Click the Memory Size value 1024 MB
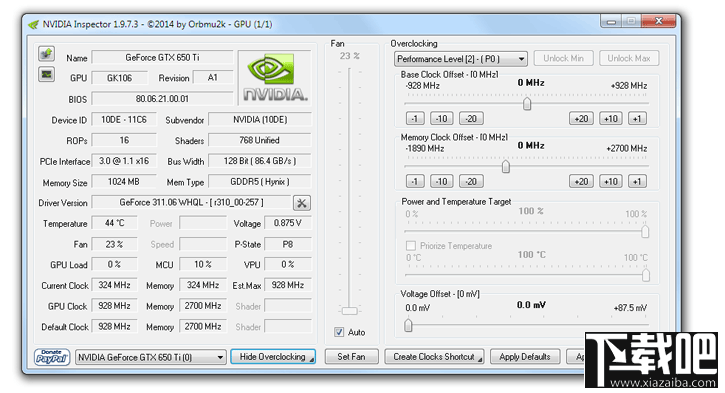725x393 pixels. pyautogui.click(x=124, y=182)
